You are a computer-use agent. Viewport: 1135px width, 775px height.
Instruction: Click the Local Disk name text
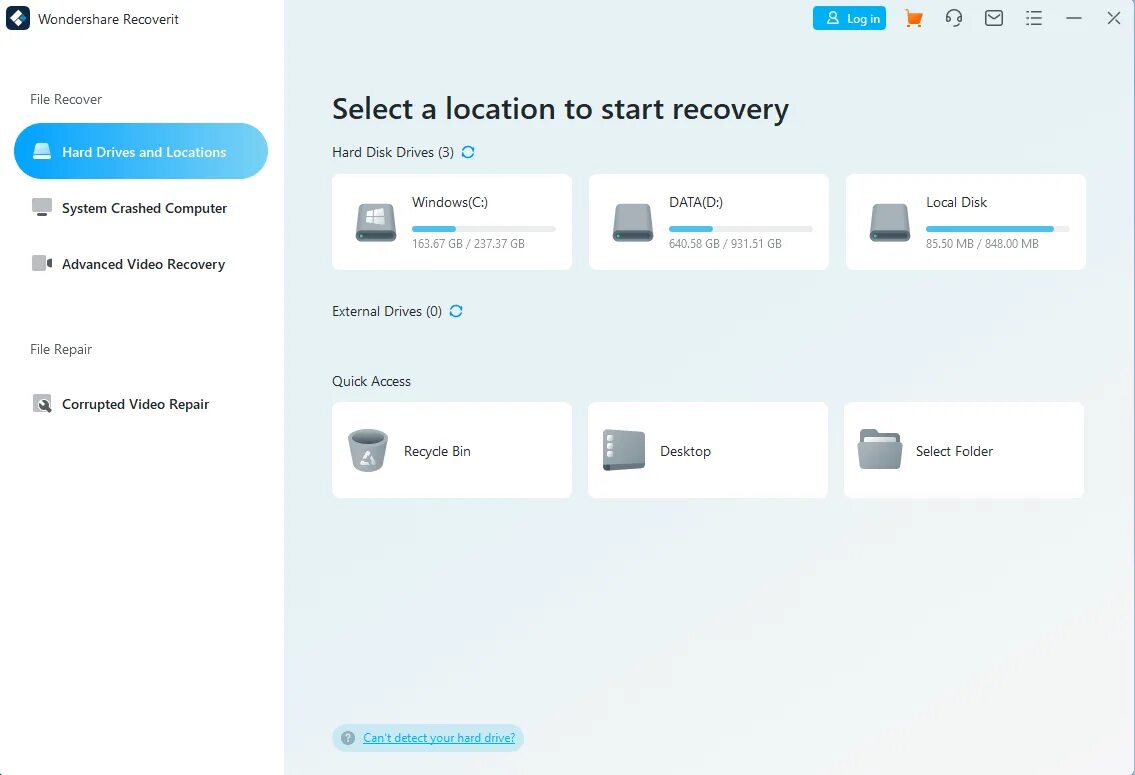pos(956,203)
